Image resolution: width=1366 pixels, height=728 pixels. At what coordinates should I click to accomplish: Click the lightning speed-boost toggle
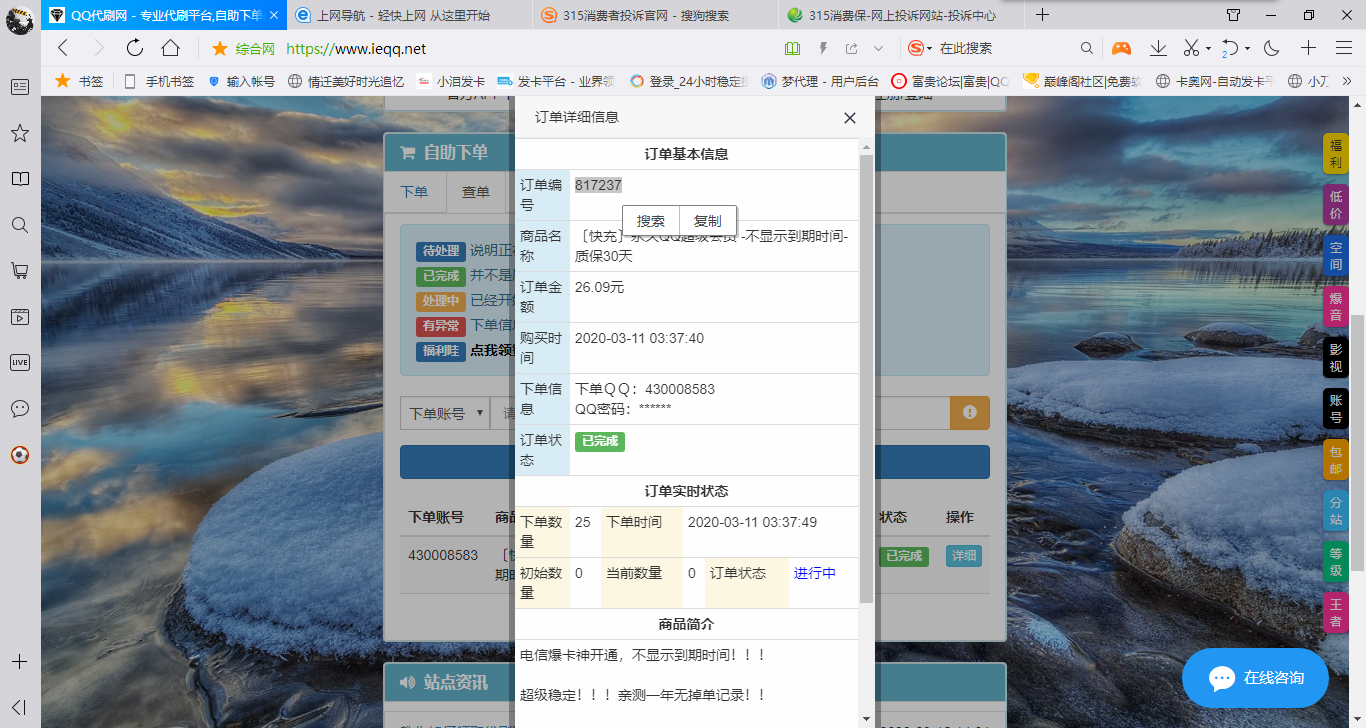pos(822,47)
